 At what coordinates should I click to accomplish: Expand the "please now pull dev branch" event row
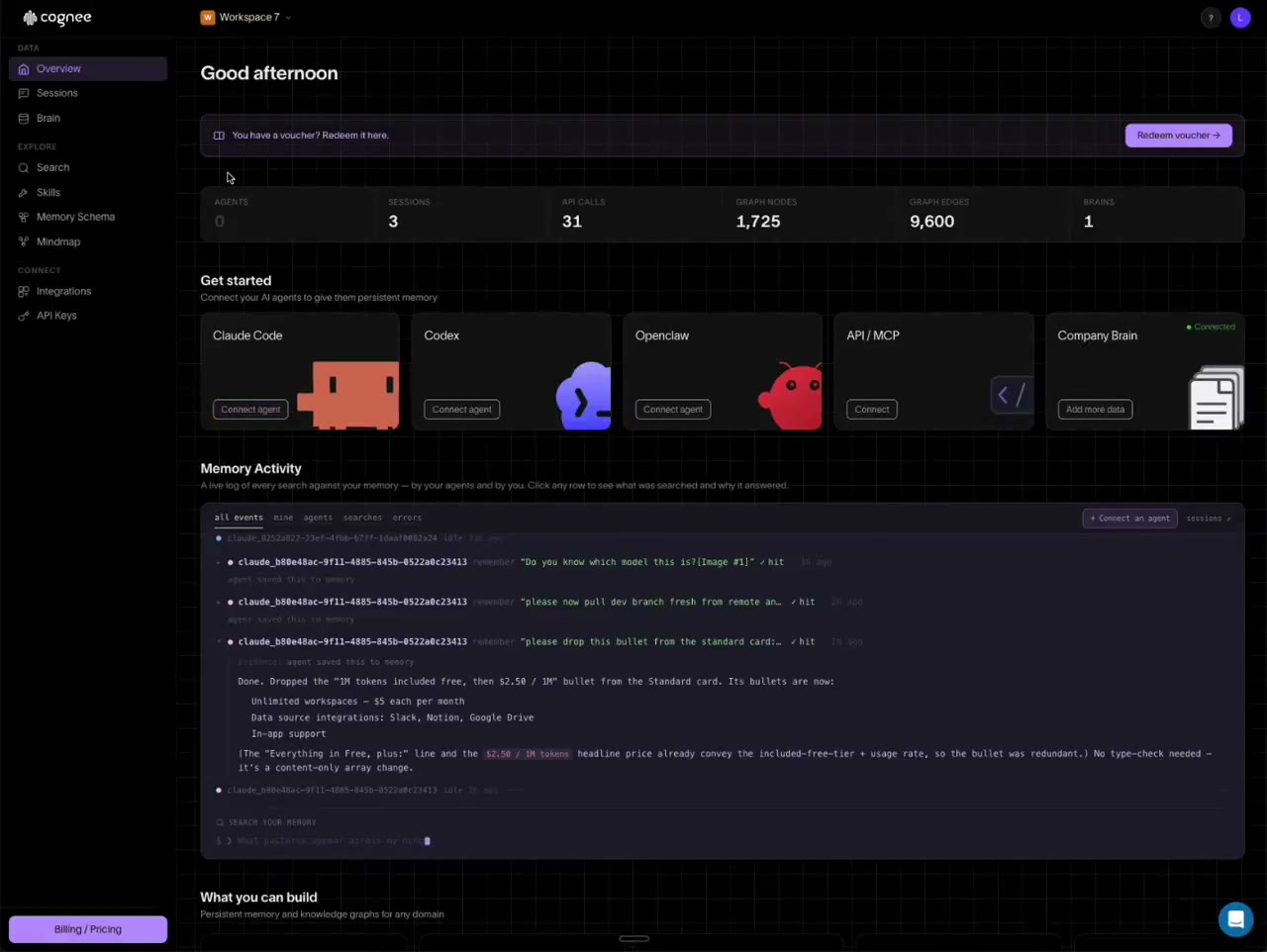[219, 602]
